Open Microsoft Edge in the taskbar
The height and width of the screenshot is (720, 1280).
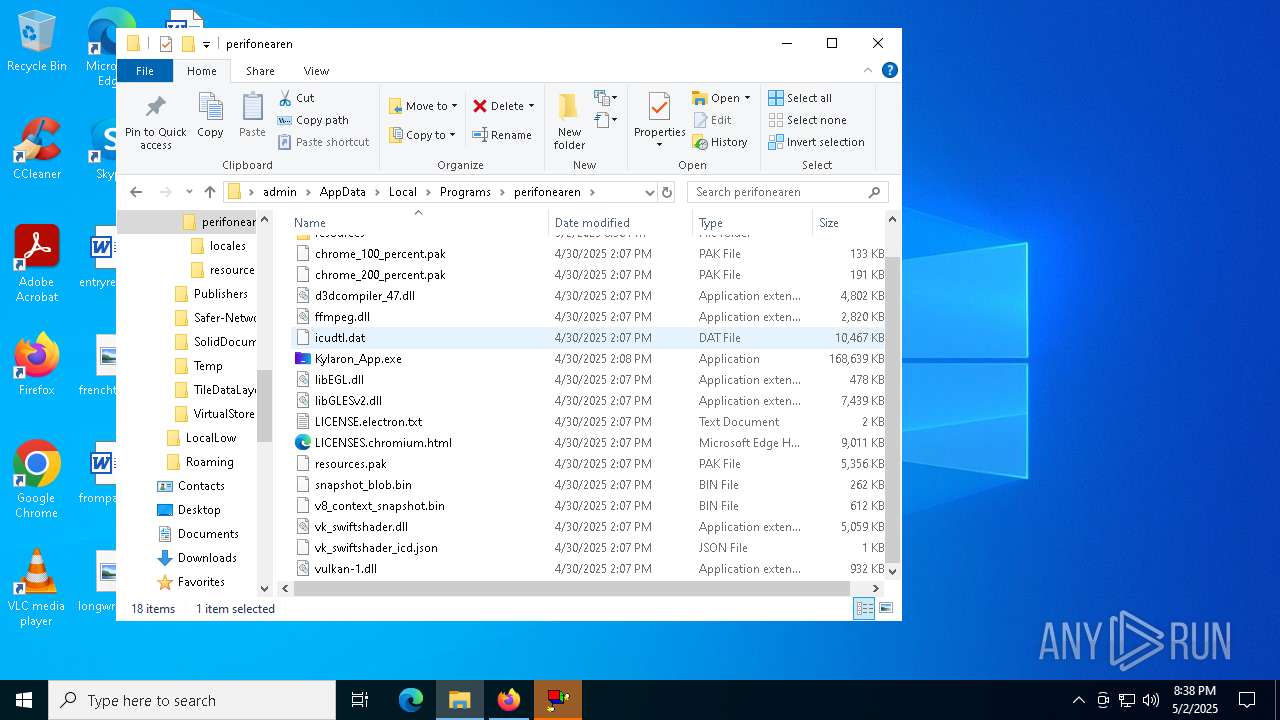point(411,700)
